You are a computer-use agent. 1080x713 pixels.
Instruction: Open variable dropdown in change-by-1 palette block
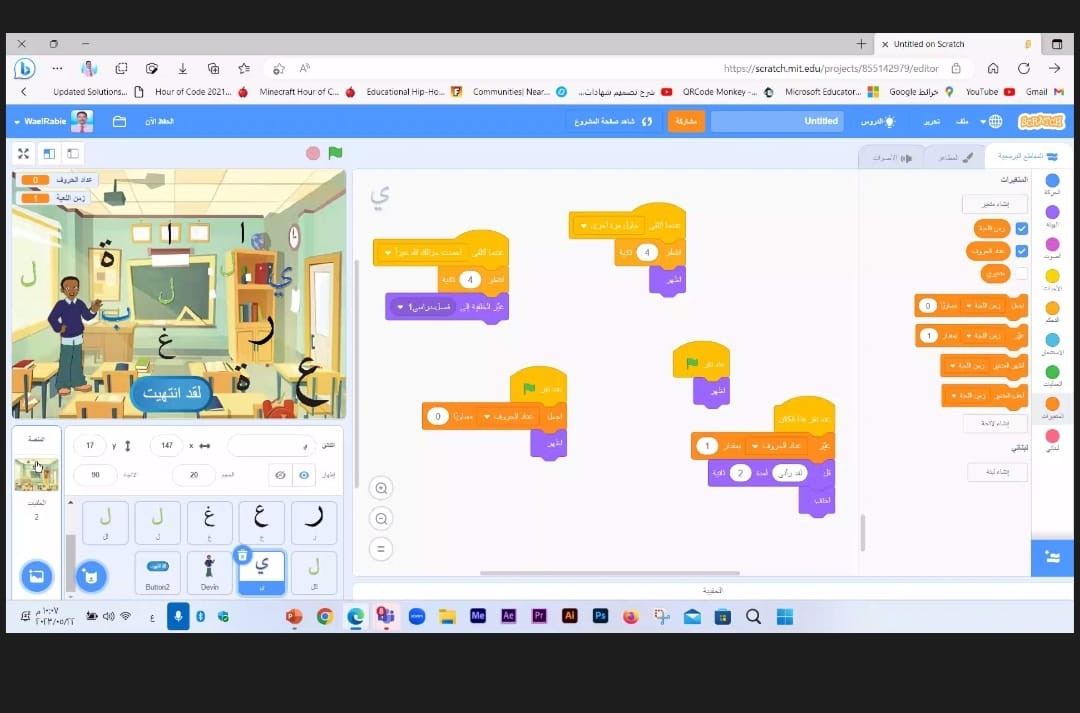click(983, 335)
